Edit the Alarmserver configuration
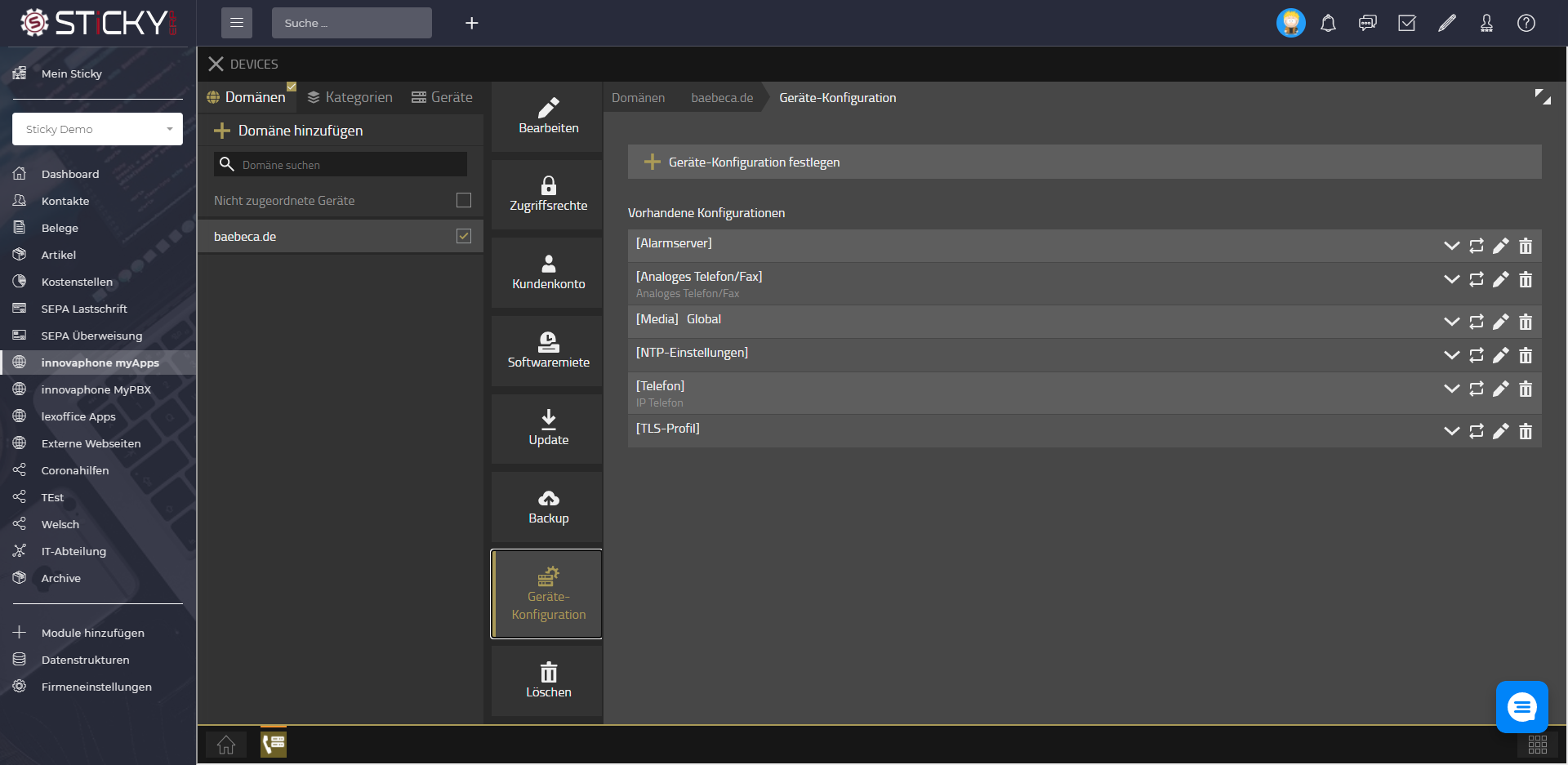 point(1501,246)
